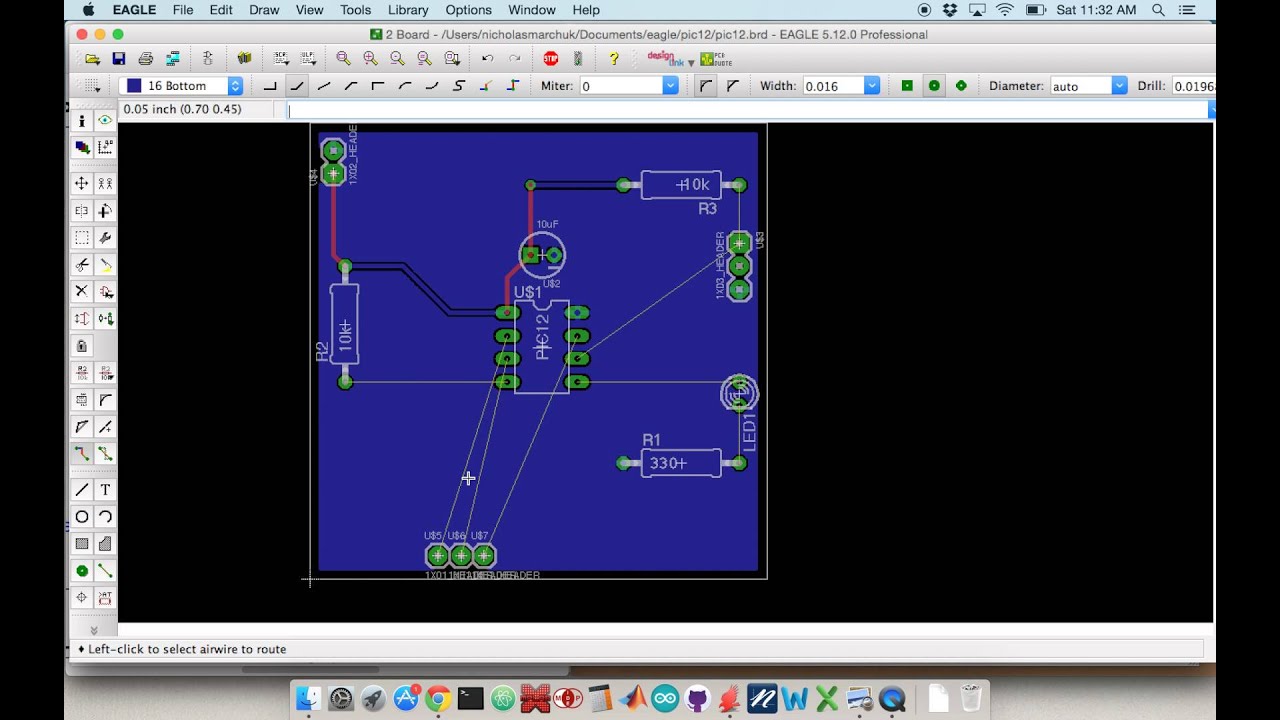Click the Drill value field
Screen dimensions: 1280x720
click(x=1194, y=86)
